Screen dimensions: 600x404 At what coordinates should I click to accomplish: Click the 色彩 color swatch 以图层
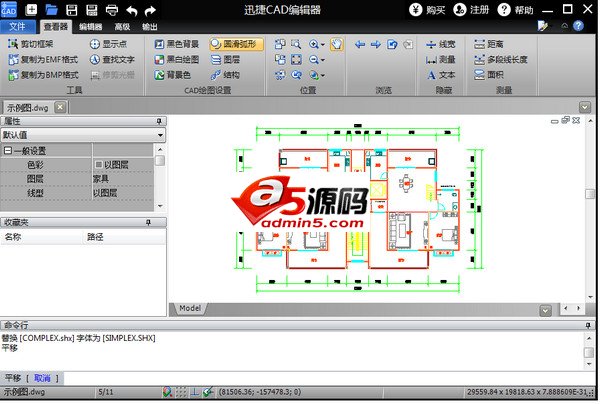(120, 164)
